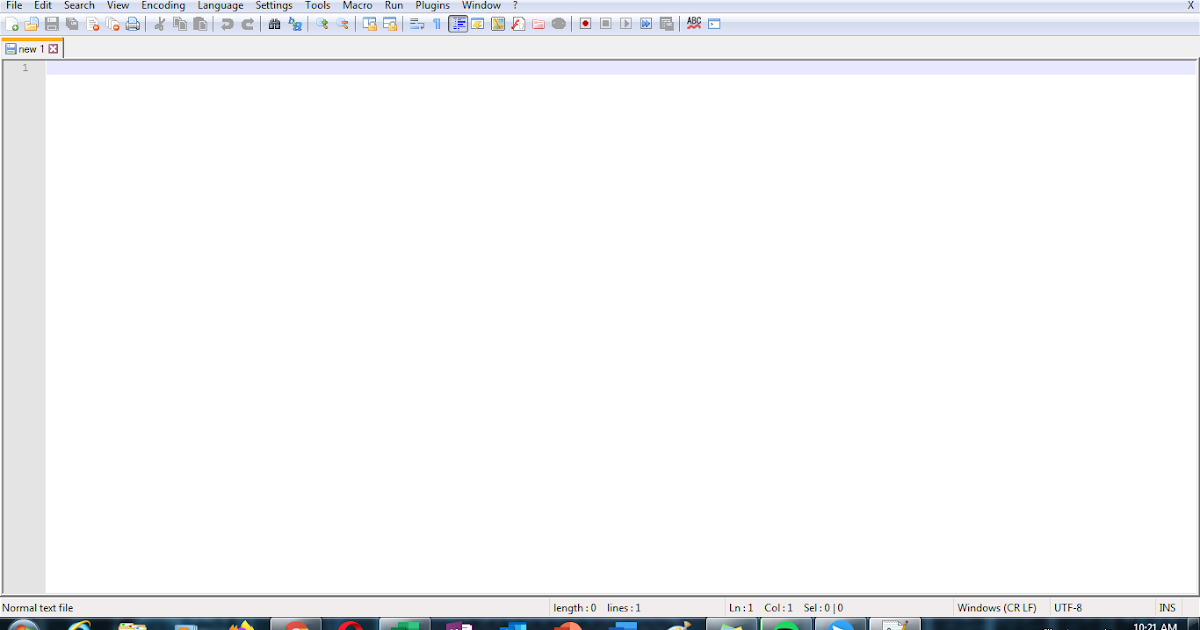Start recording a macro

pos(583,23)
